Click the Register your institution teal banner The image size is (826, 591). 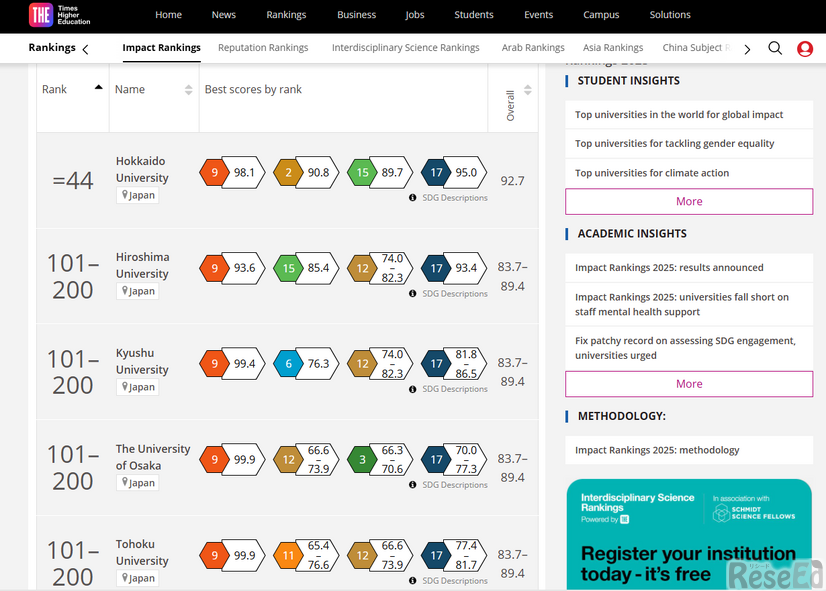[x=689, y=534]
